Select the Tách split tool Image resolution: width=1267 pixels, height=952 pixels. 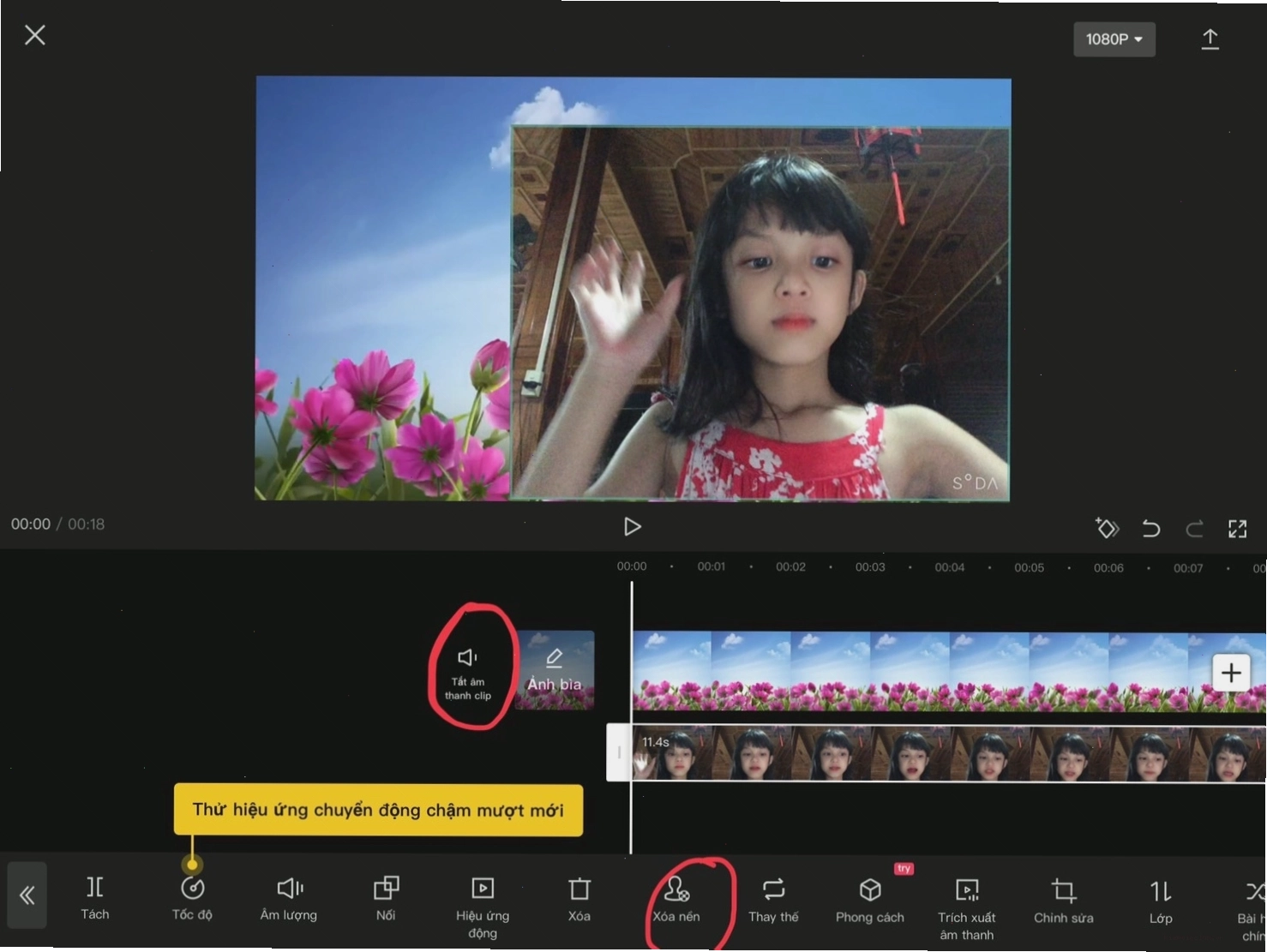[x=95, y=897]
